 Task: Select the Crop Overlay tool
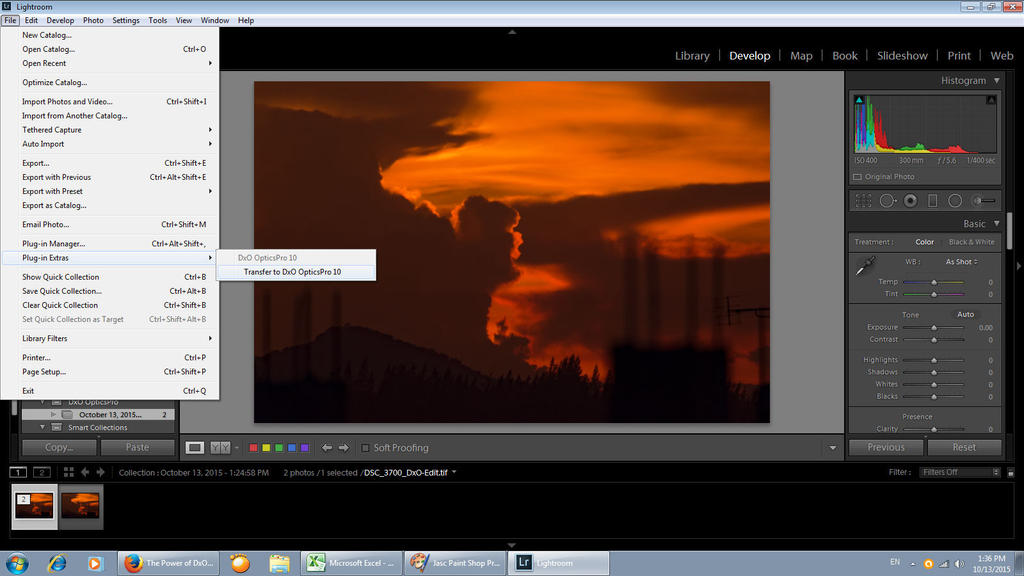[x=864, y=201]
